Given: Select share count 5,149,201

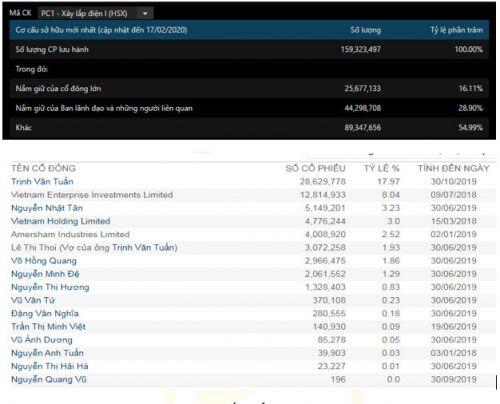Looking at the screenshot, I should tap(325, 208).
